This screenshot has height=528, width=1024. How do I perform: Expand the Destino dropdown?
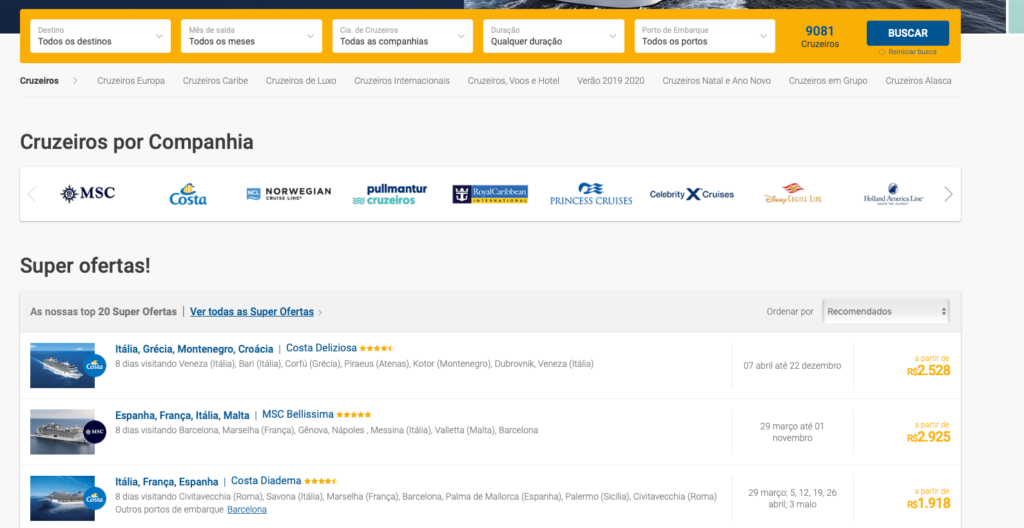tap(100, 36)
